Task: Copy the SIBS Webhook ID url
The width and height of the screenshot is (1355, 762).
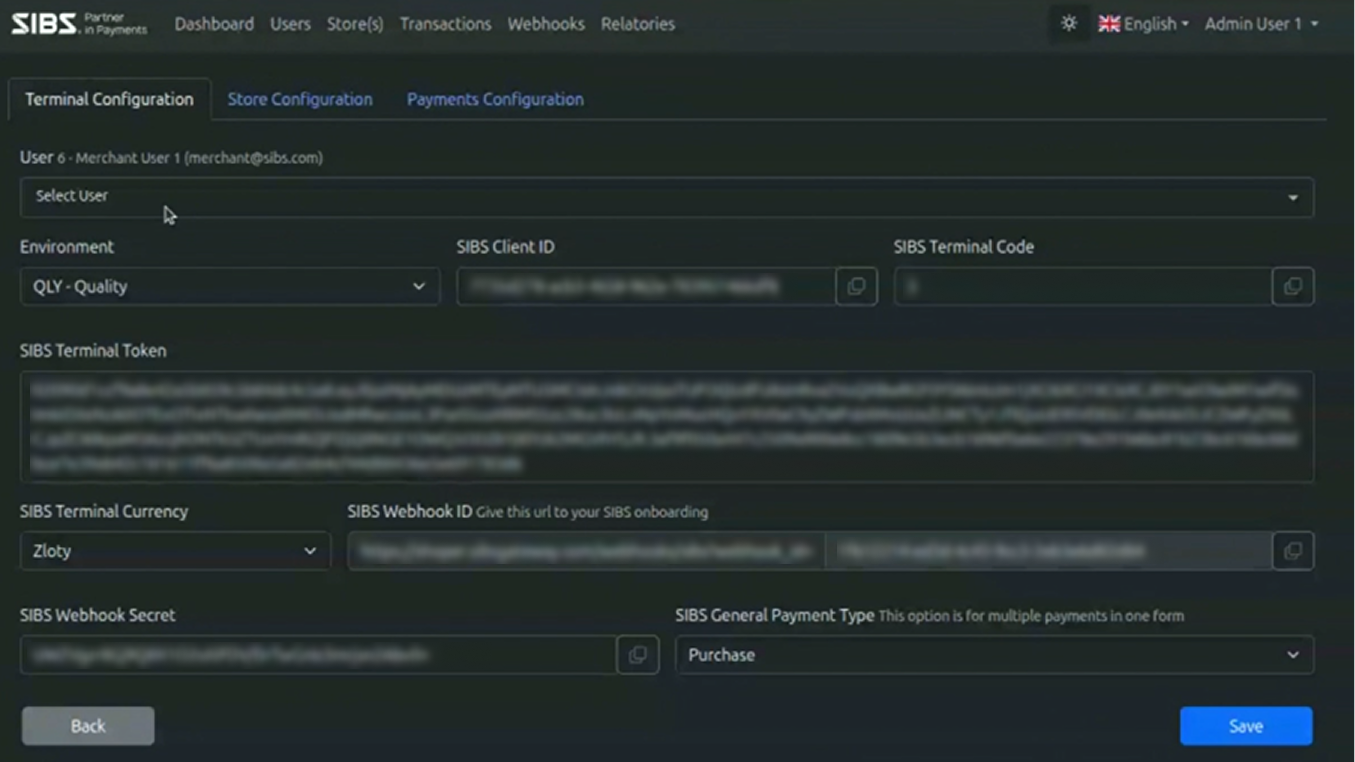Action: [1293, 551]
